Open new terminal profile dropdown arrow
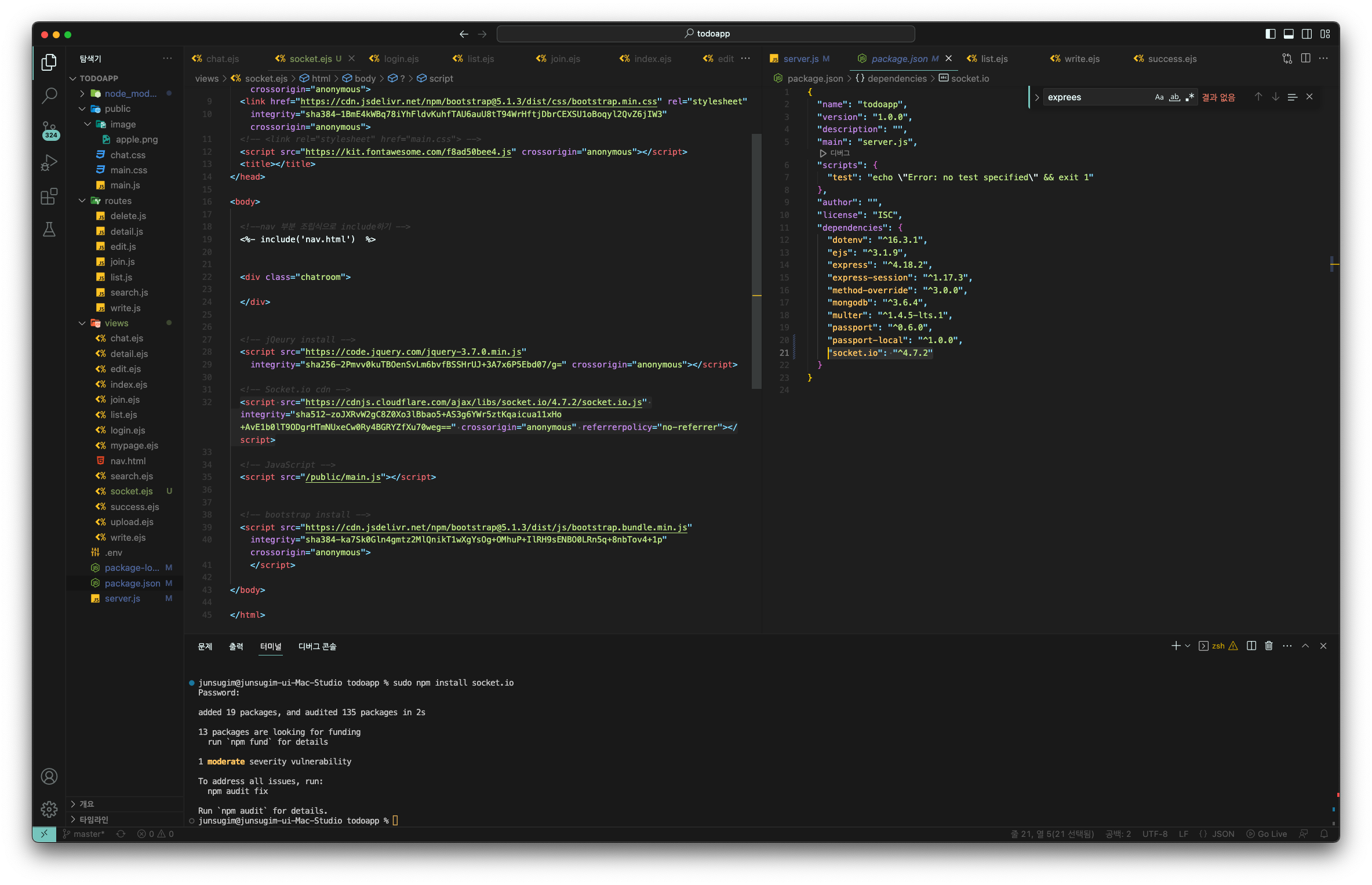The width and height of the screenshot is (1372, 885). coord(1188,646)
